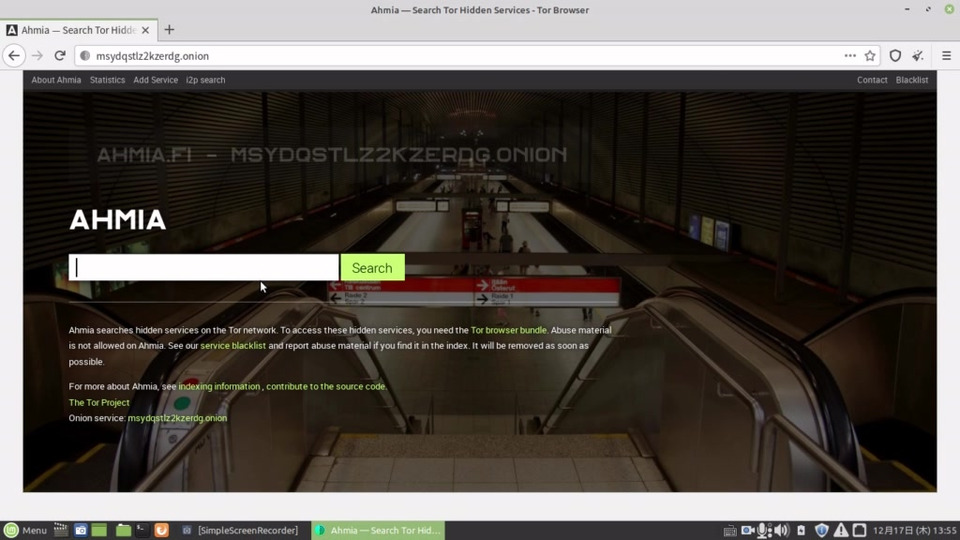Click the forward navigation arrow

click(37, 56)
